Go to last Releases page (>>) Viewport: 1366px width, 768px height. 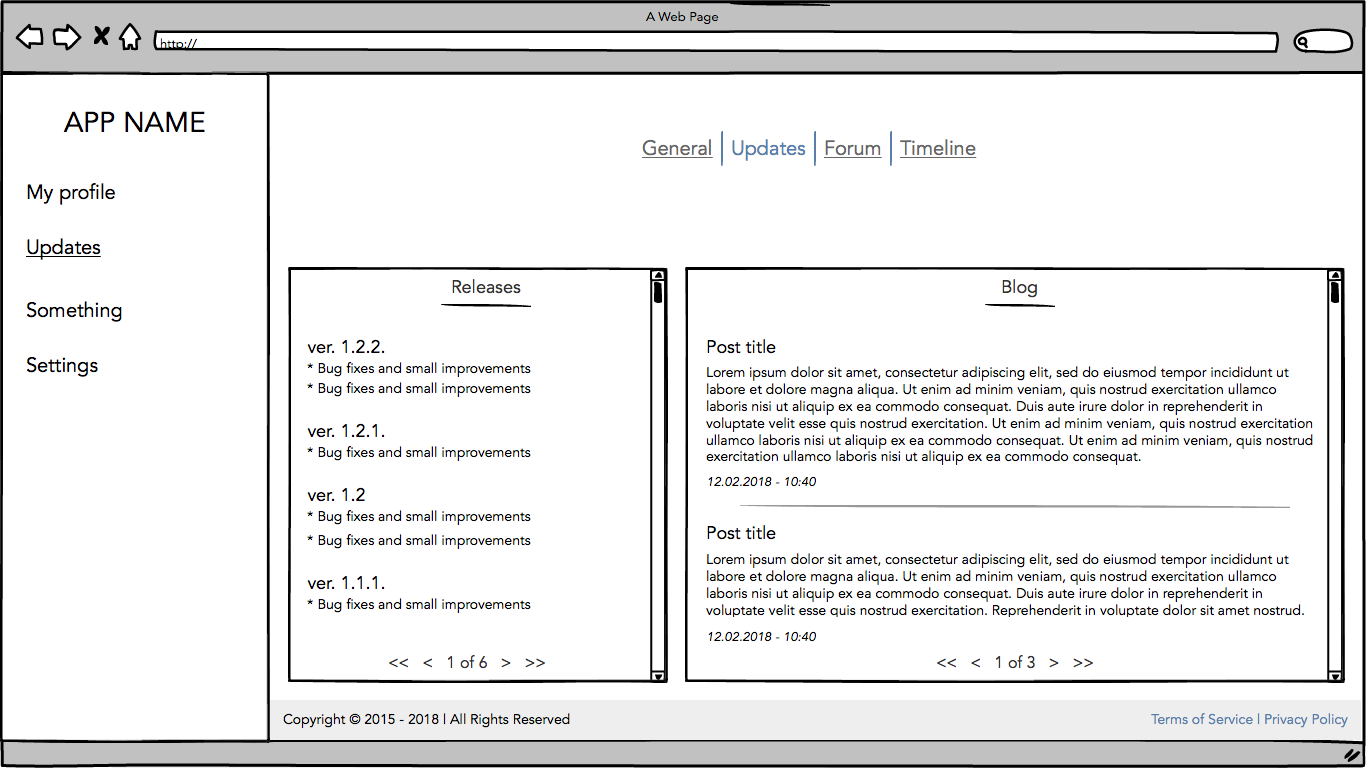(x=535, y=662)
